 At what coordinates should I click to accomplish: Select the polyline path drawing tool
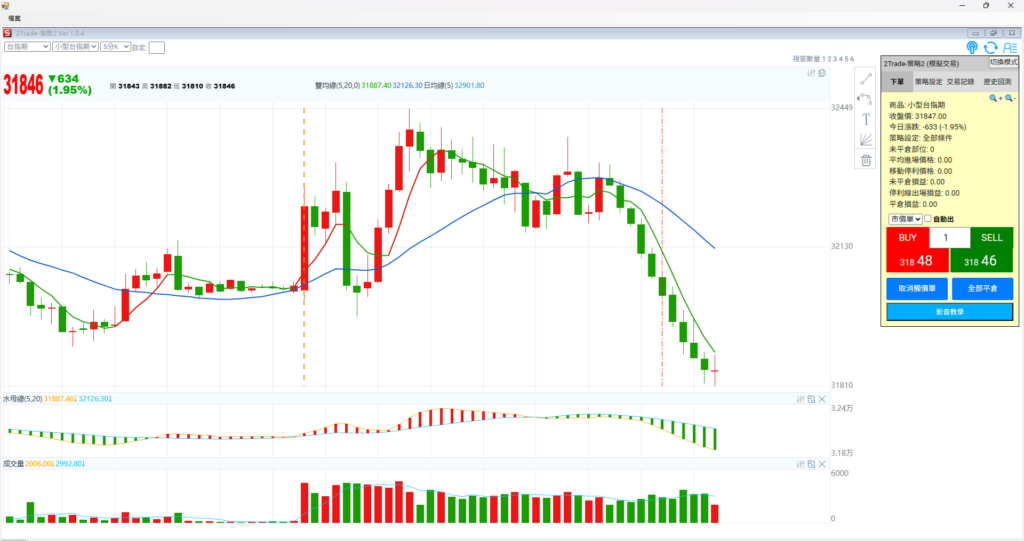[x=866, y=98]
